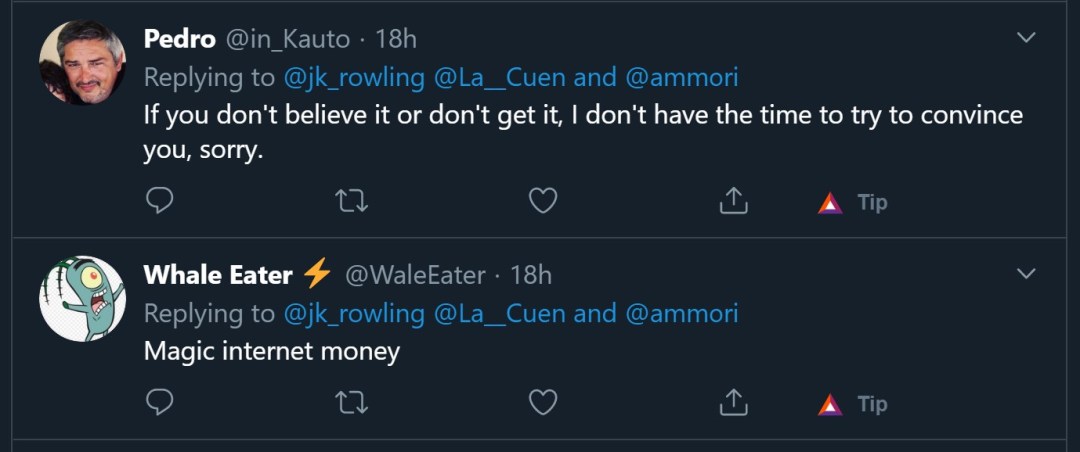Expand the options chevron on Whale Eater's tweet
The width and height of the screenshot is (1080, 452).
(1026, 273)
